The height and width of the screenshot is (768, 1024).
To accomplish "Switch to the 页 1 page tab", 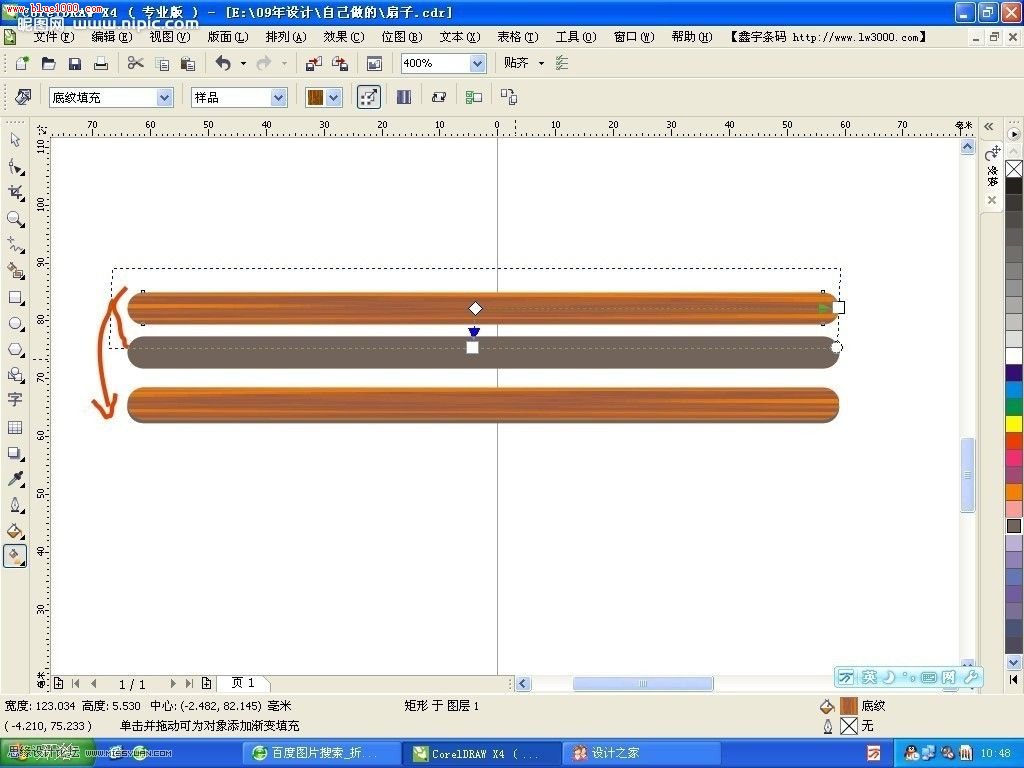I will pyautogui.click(x=243, y=683).
